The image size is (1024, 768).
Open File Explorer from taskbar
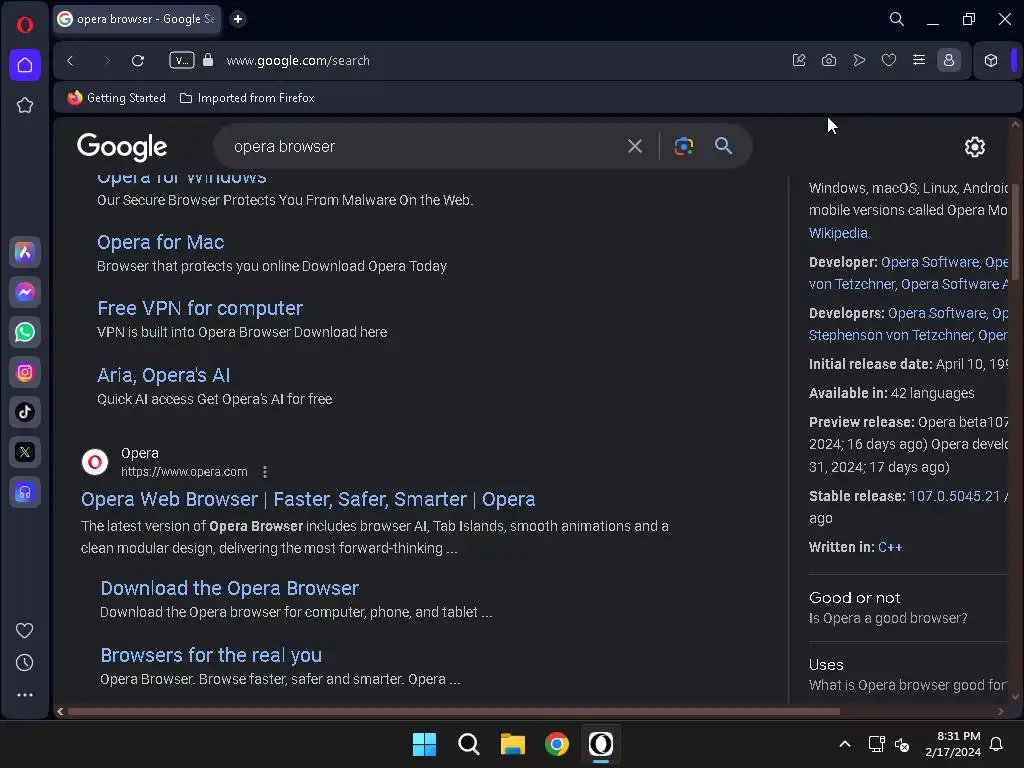coord(513,744)
